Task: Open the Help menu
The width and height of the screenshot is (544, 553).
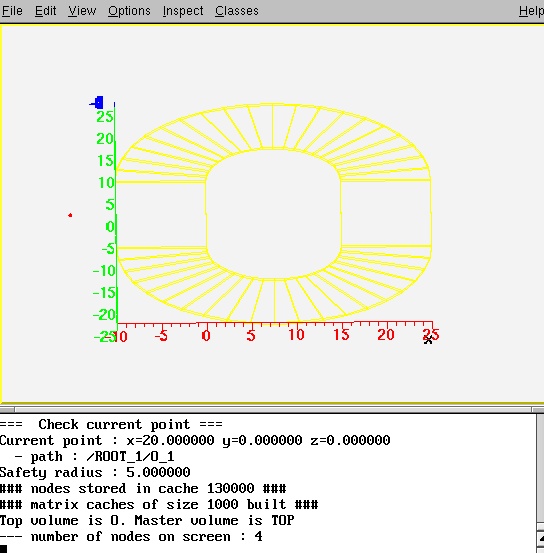Action: coord(531,11)
